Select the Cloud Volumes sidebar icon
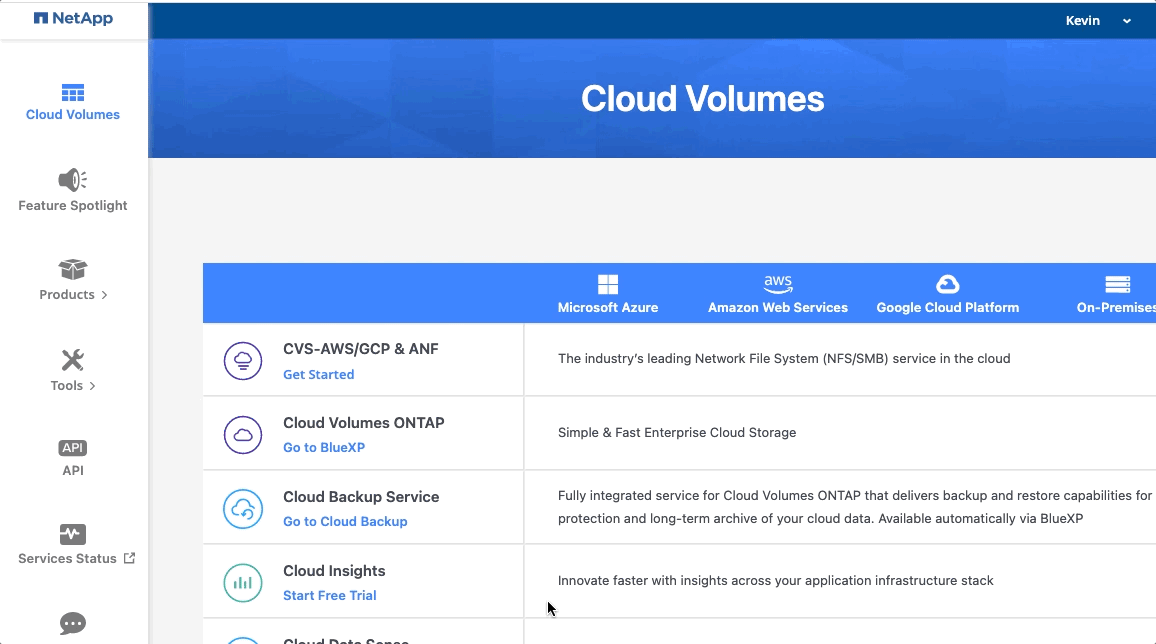 (x=72, y=93)
